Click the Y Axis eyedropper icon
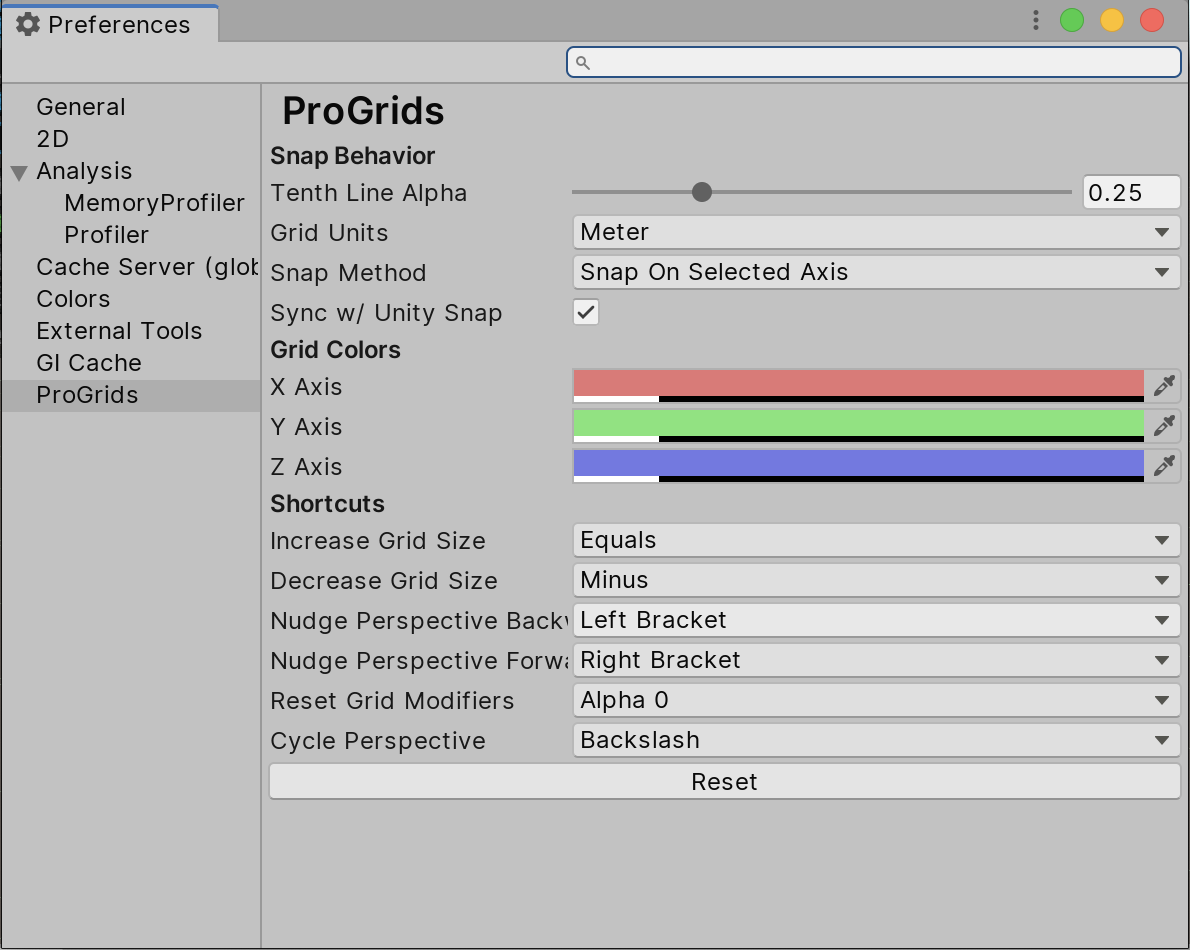Screen dimensions: 1190x950 click(1163, 426)
